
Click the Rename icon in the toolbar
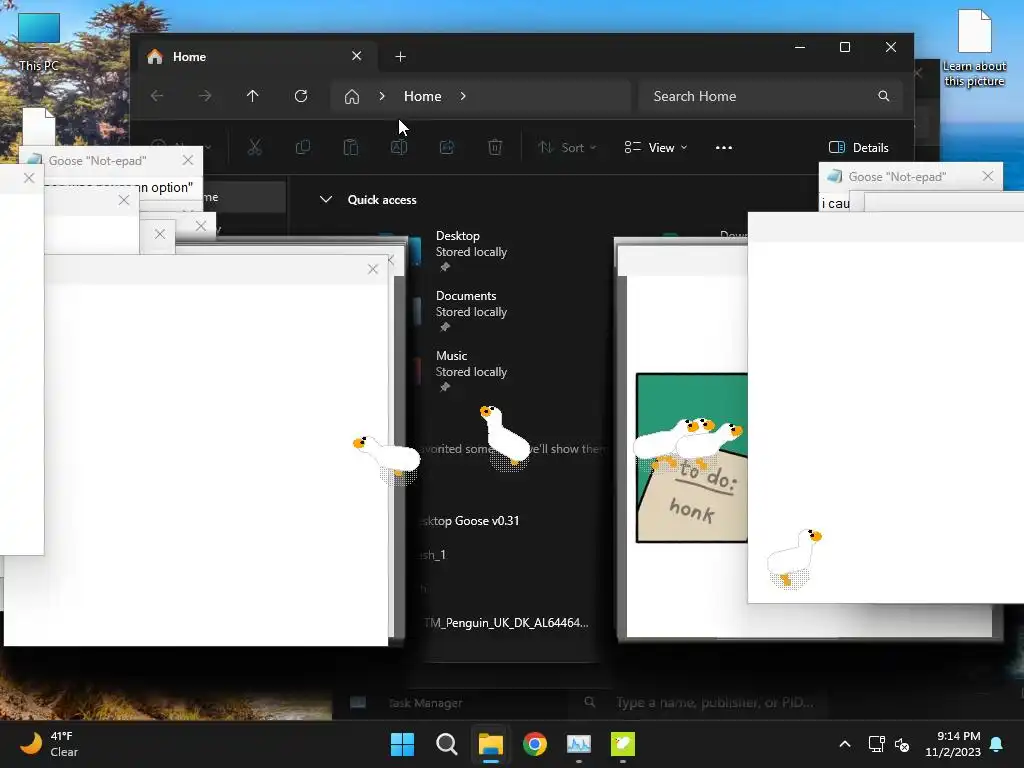399,148
